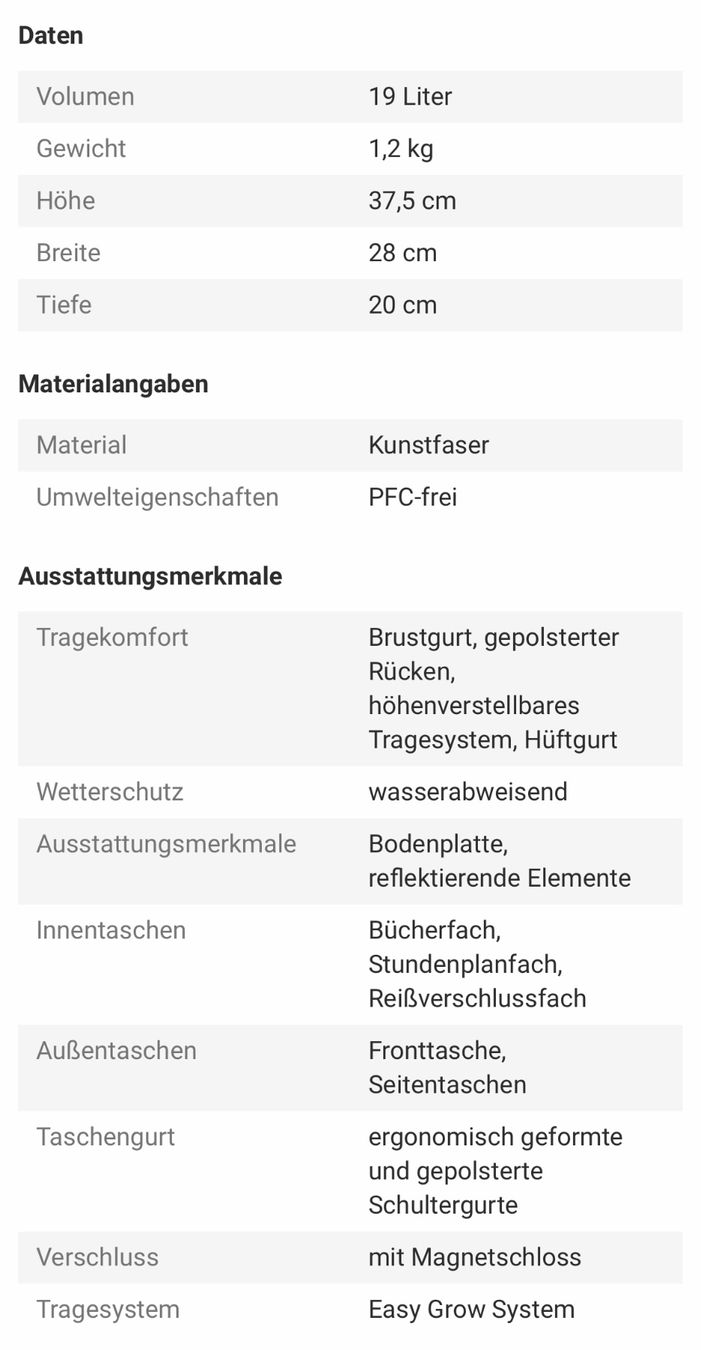Select the Brustgurt, gepolsterter Rücken text
The width and height of the screenshot is (701, 1350).
[x=493, y=654]
